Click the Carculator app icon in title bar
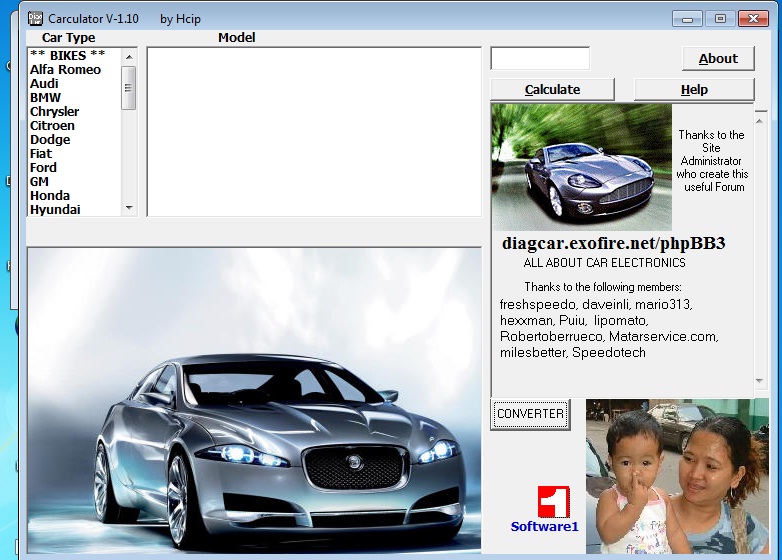782x560 pixels. (x=35, y=18)
